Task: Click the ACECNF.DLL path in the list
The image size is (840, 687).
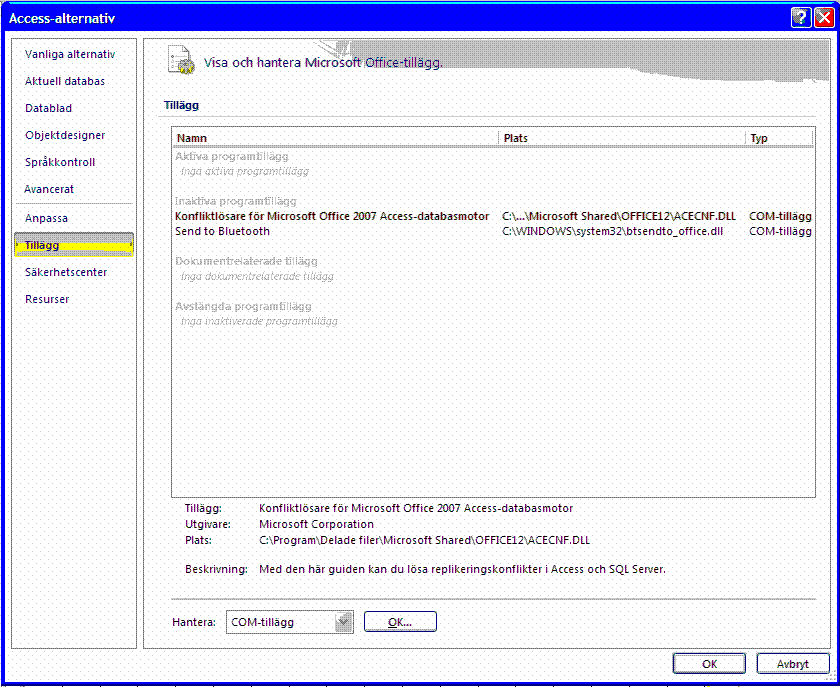Action: tap(619, 216)
